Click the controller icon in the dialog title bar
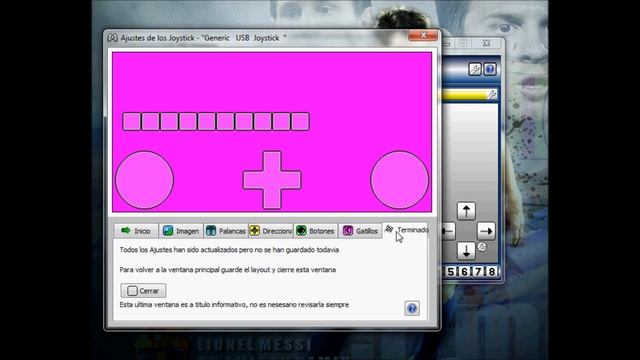 click(113, 38)
